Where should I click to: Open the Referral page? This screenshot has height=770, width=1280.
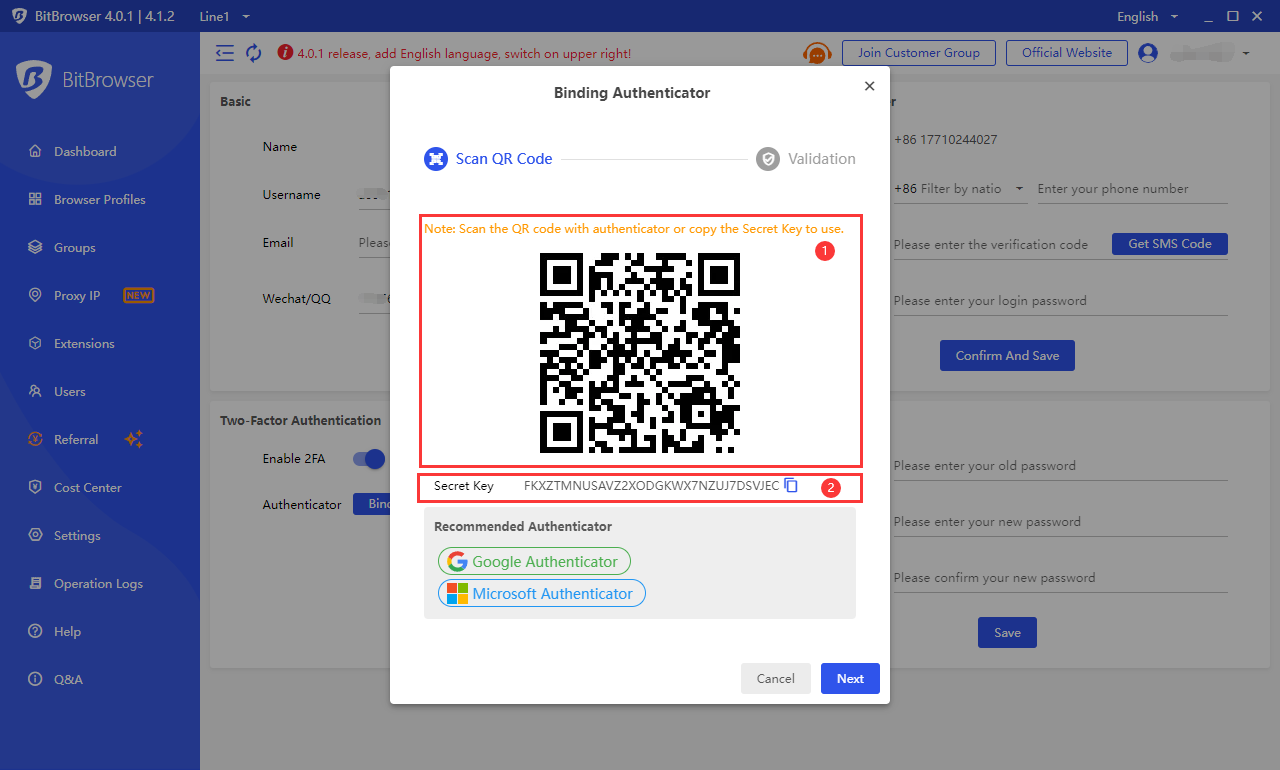pos(76,439)
